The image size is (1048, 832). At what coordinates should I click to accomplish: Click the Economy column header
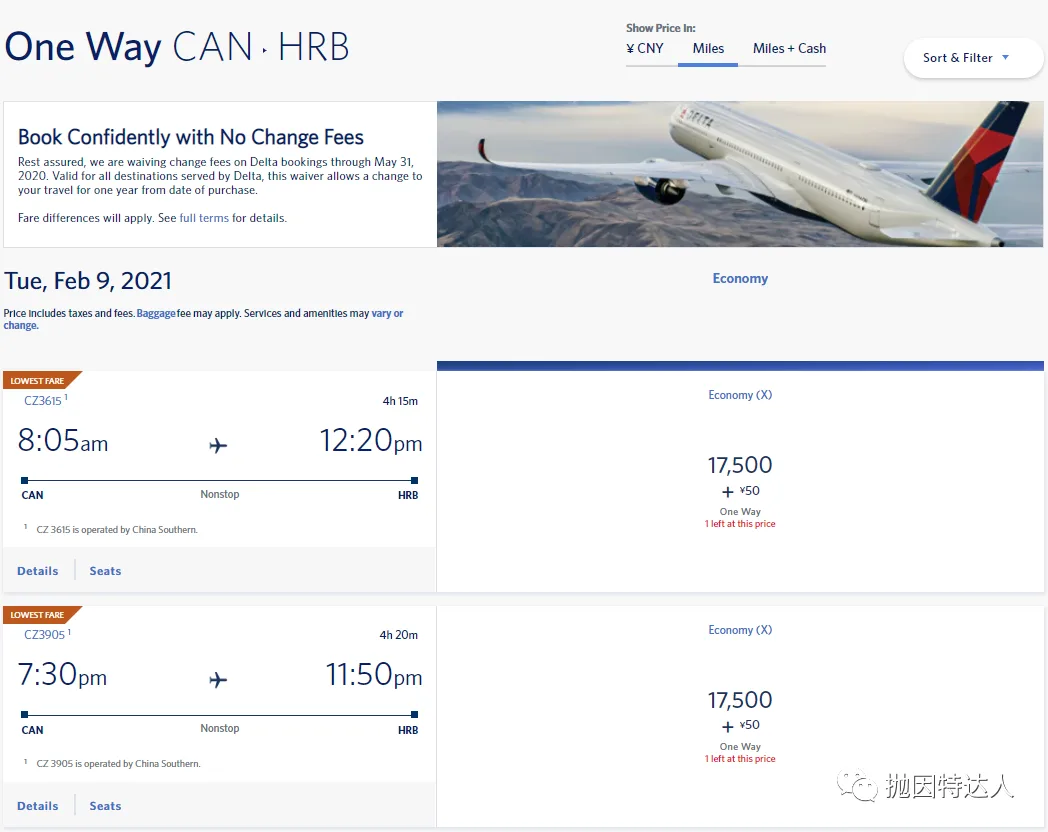740,279
